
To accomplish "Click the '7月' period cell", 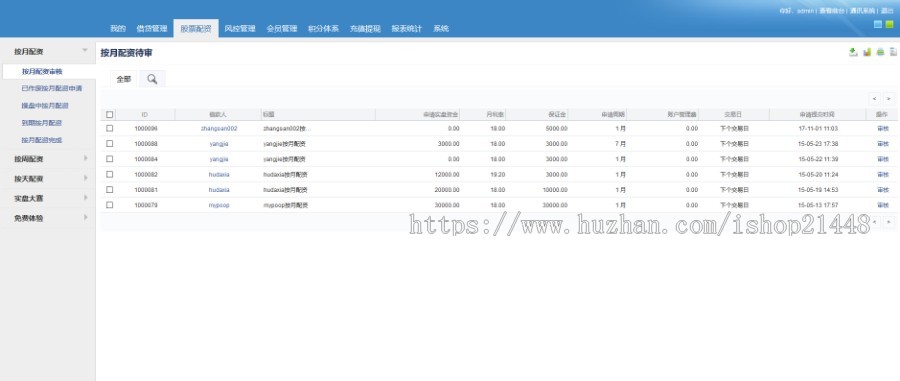I will pyautogui.click(x=620, y=144).
